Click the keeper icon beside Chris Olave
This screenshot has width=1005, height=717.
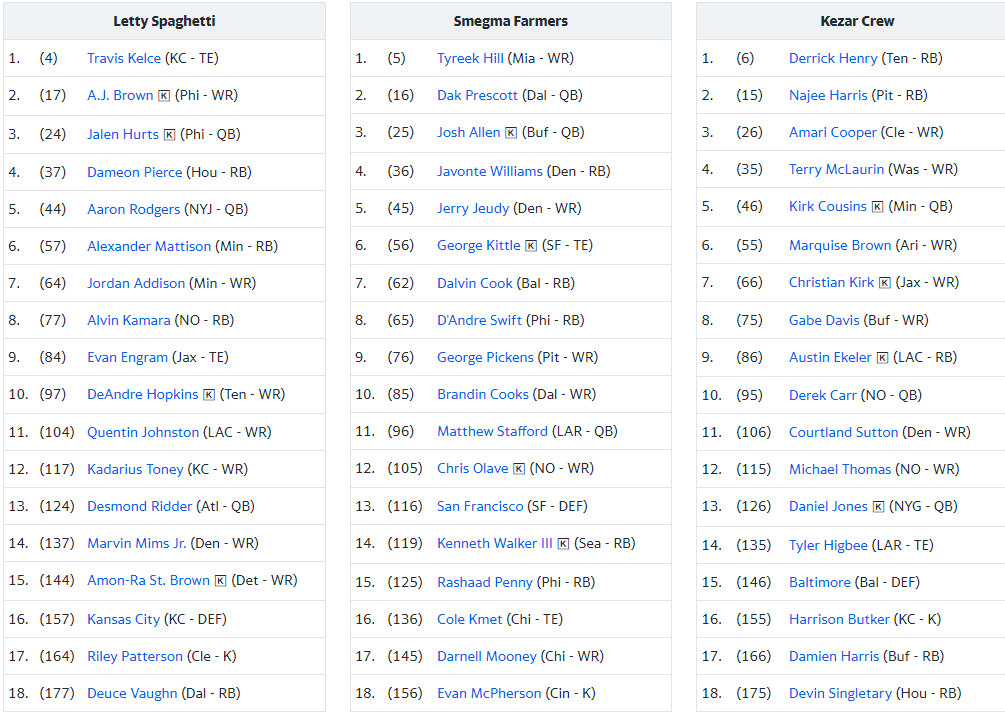click(519, 469)
